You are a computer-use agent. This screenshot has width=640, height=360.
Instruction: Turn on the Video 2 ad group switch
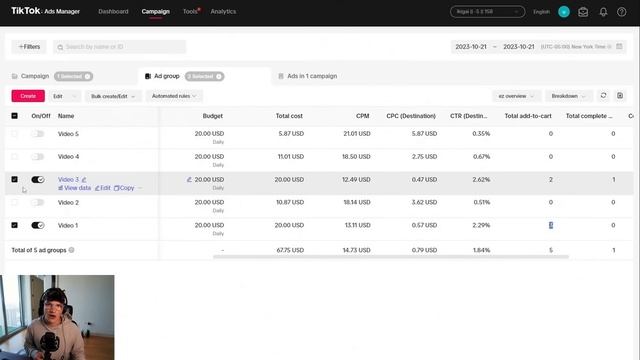(38, 202)
